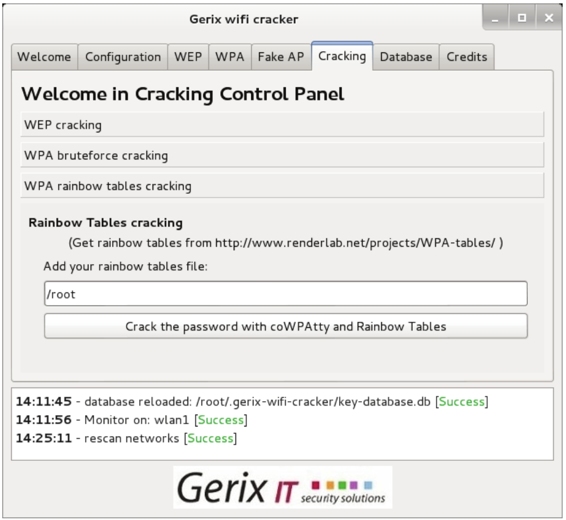The width and height of the screenshot is (566, 520).
Task: Switch to the Welcome tab
Action: pyautogui.click(x=44, y=57)
